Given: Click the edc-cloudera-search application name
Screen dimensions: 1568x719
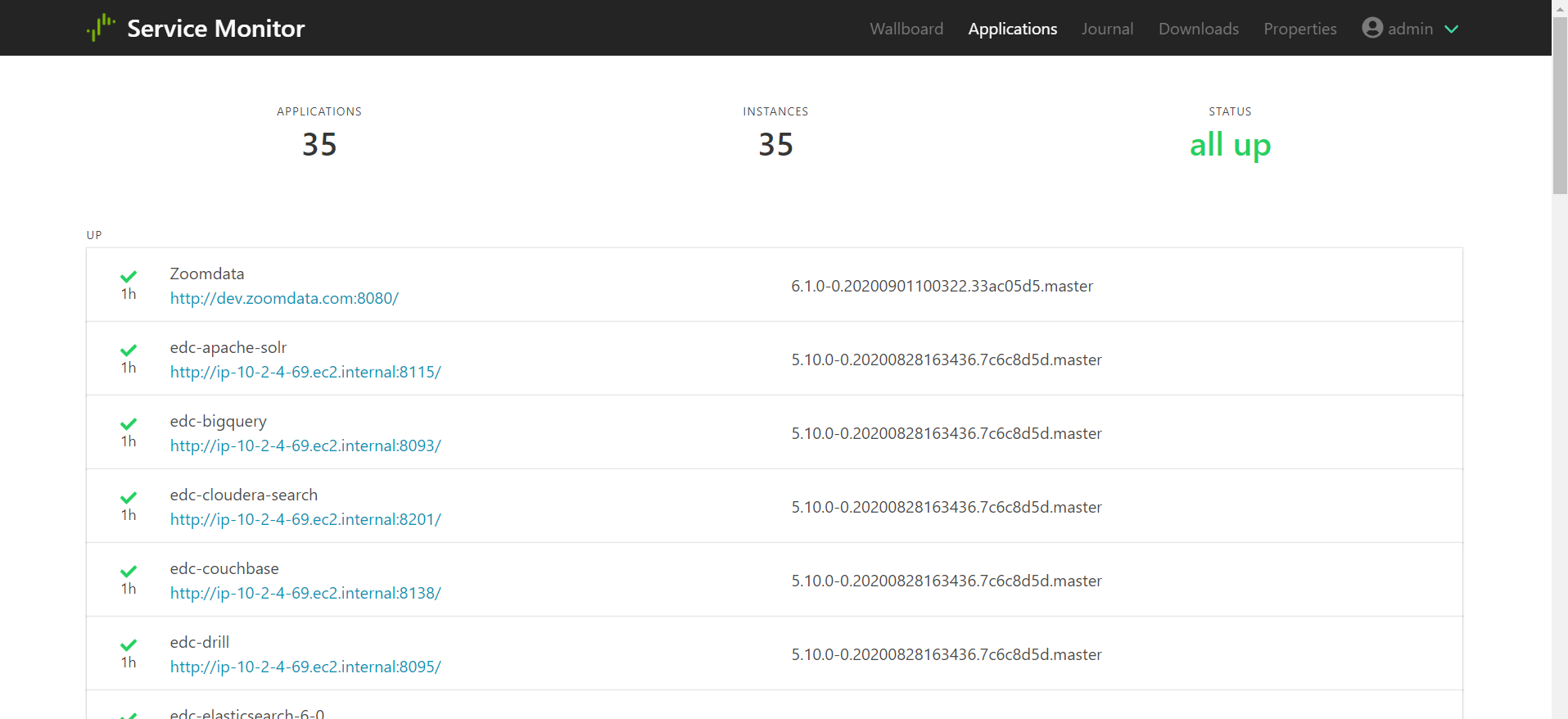Looking at the screenshot, I should [x=244, y=495].
